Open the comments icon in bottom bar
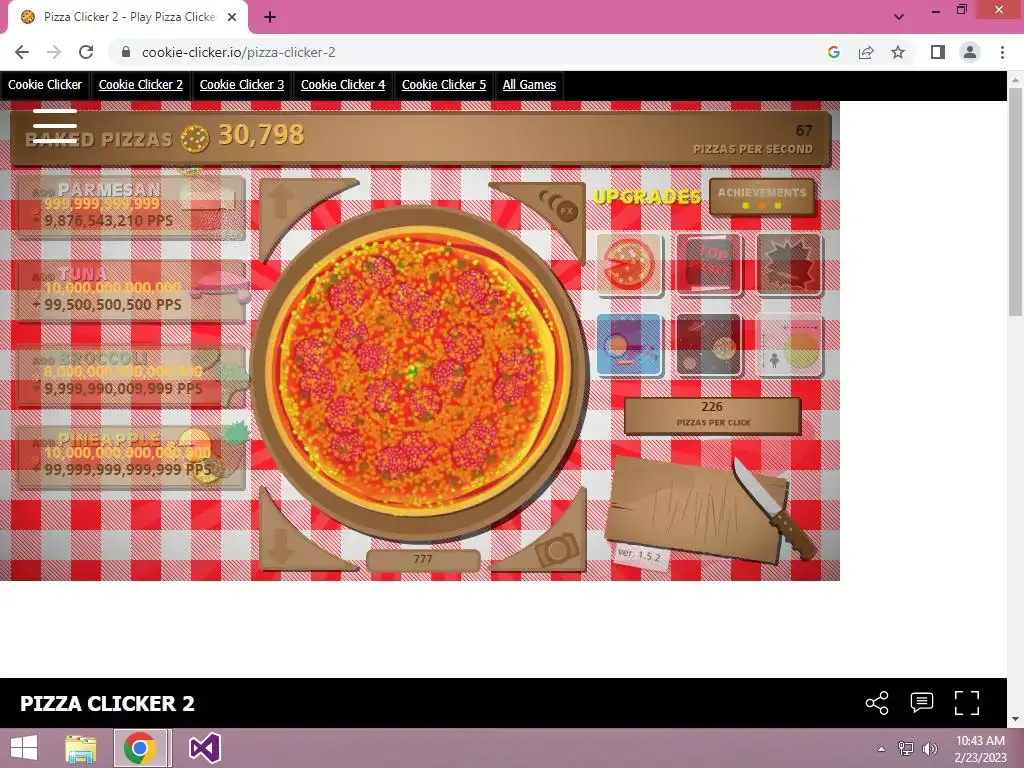 click(x=921, y=703)
